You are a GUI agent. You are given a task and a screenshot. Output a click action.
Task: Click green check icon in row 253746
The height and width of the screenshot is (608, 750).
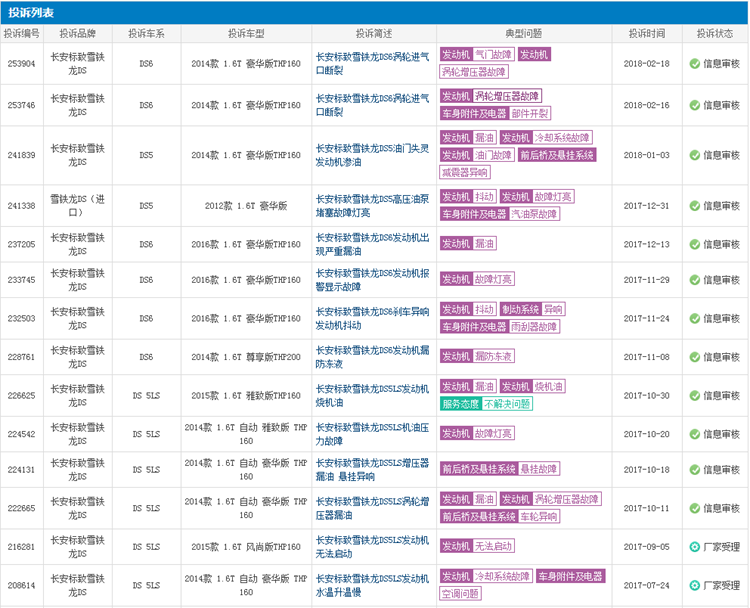[695, 105]
